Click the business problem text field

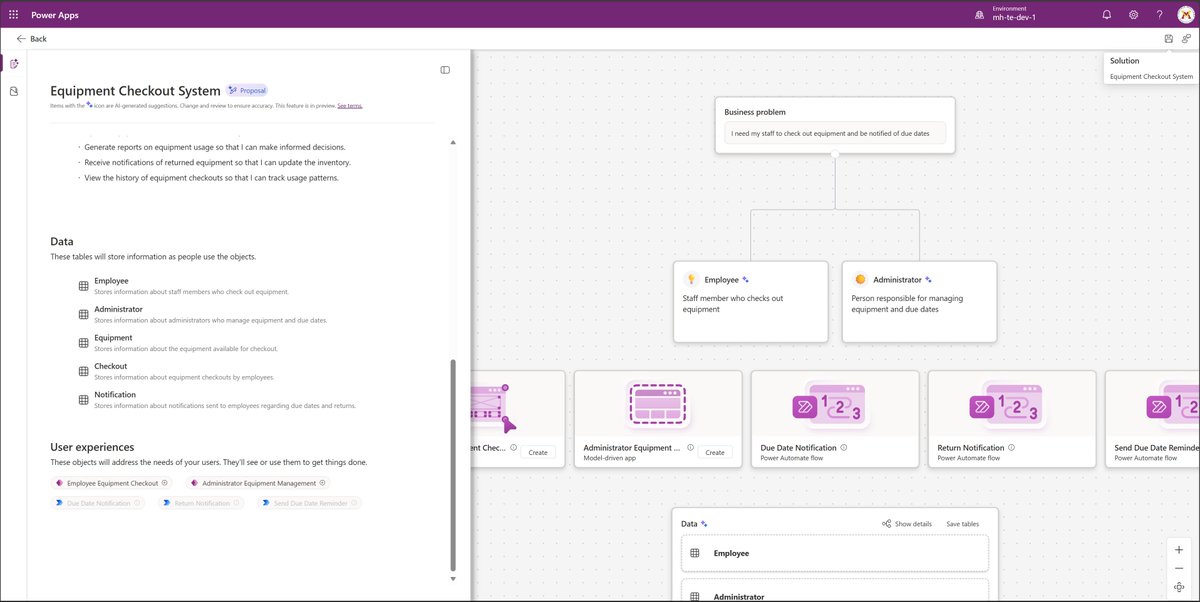pos(834,133)
